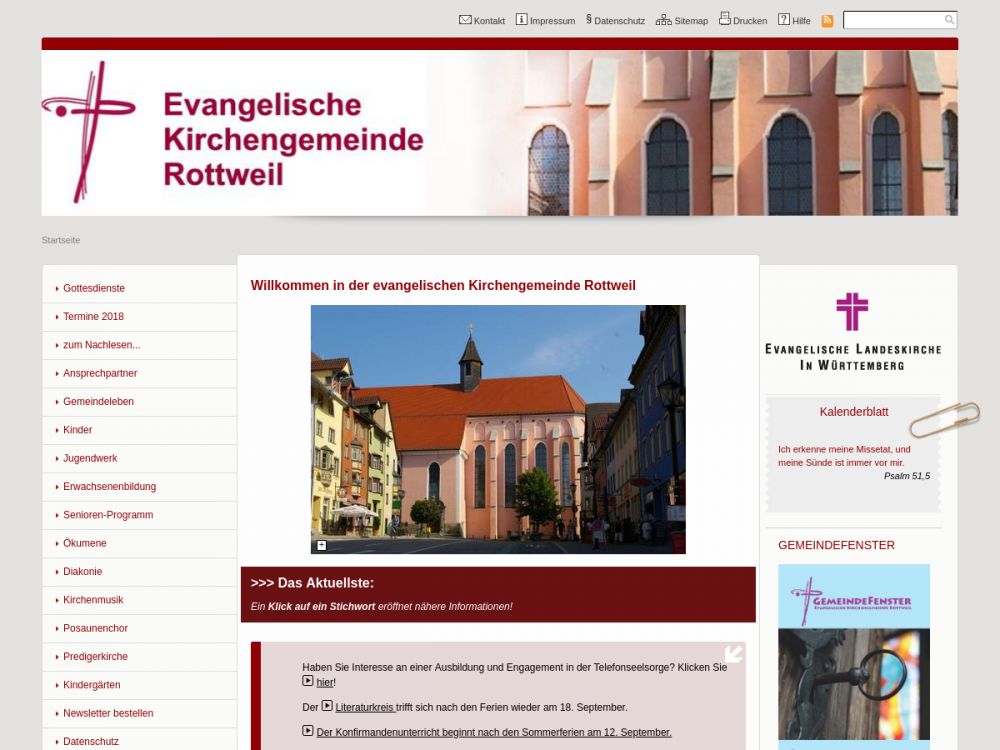Toggle caption icon on church photo
Screen dimensions: 1000x750
(322, 545)
